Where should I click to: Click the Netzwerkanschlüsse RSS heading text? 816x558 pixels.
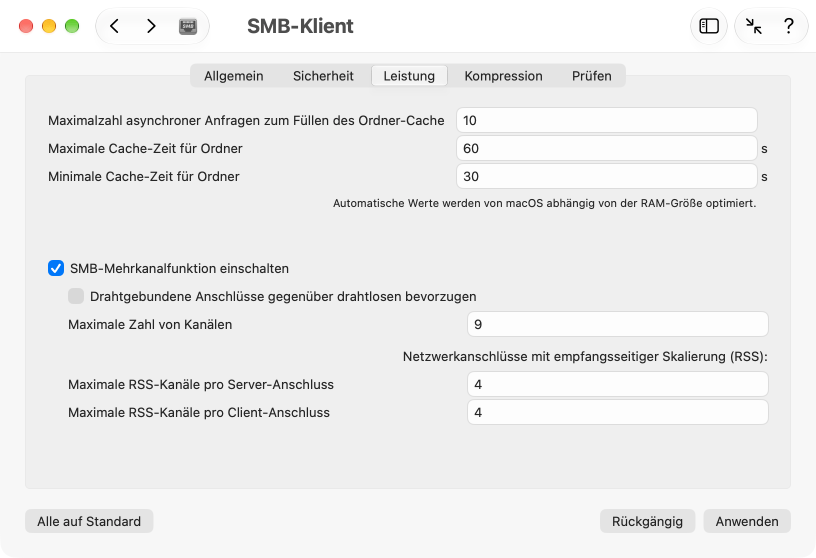click(x=585, y=357)
